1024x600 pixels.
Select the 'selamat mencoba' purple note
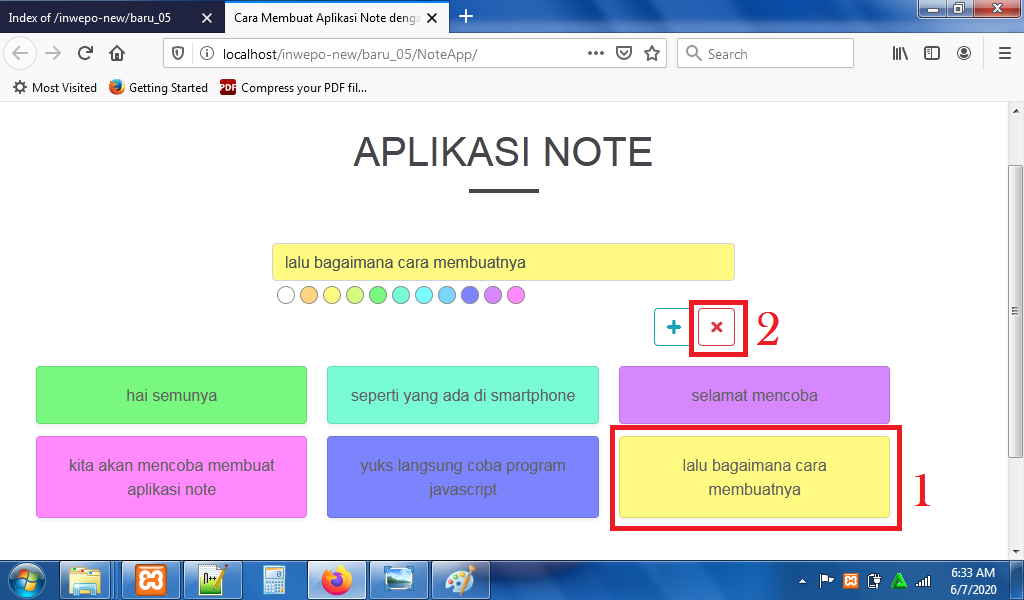coord(754,395)
